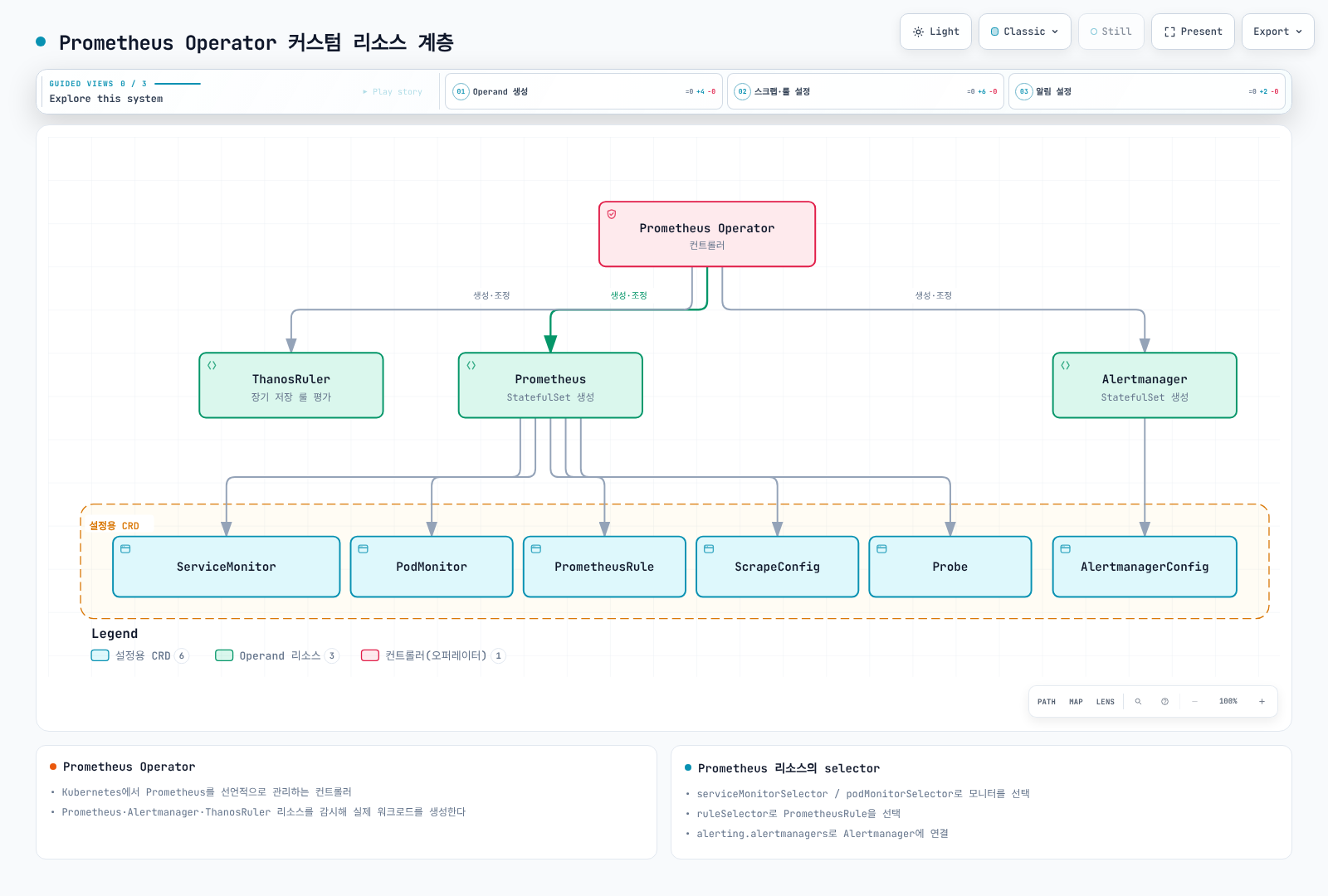Click the sun icon in Light button

918,32
